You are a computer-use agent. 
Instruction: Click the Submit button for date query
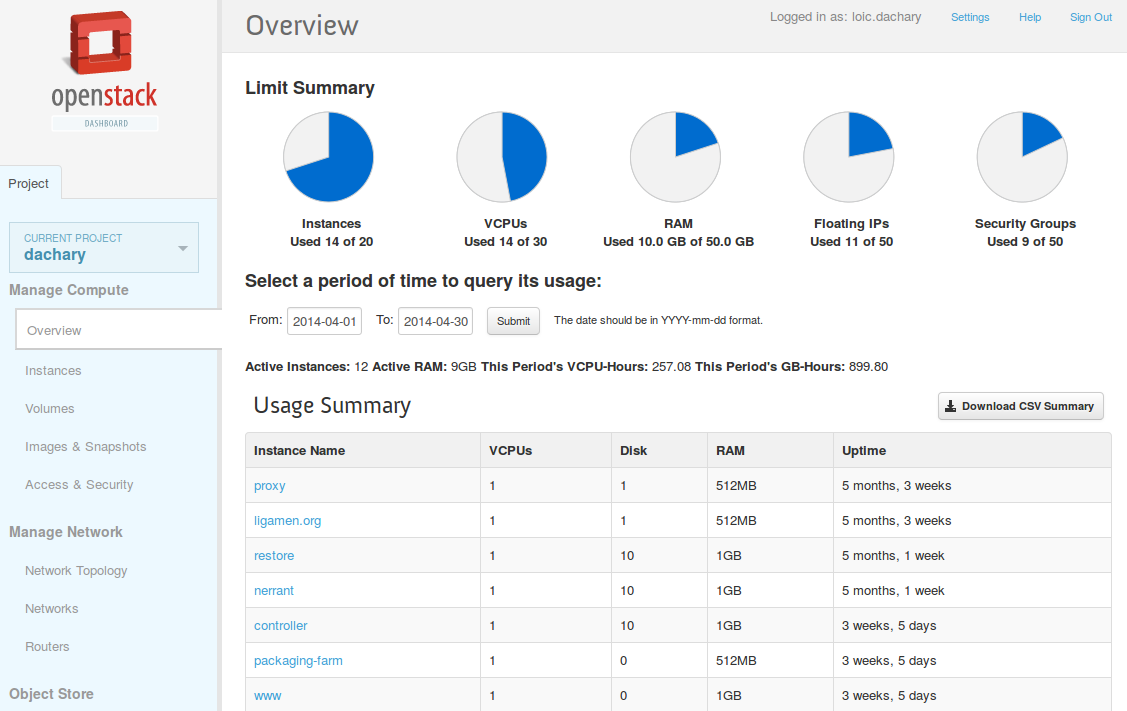(513, 321)
